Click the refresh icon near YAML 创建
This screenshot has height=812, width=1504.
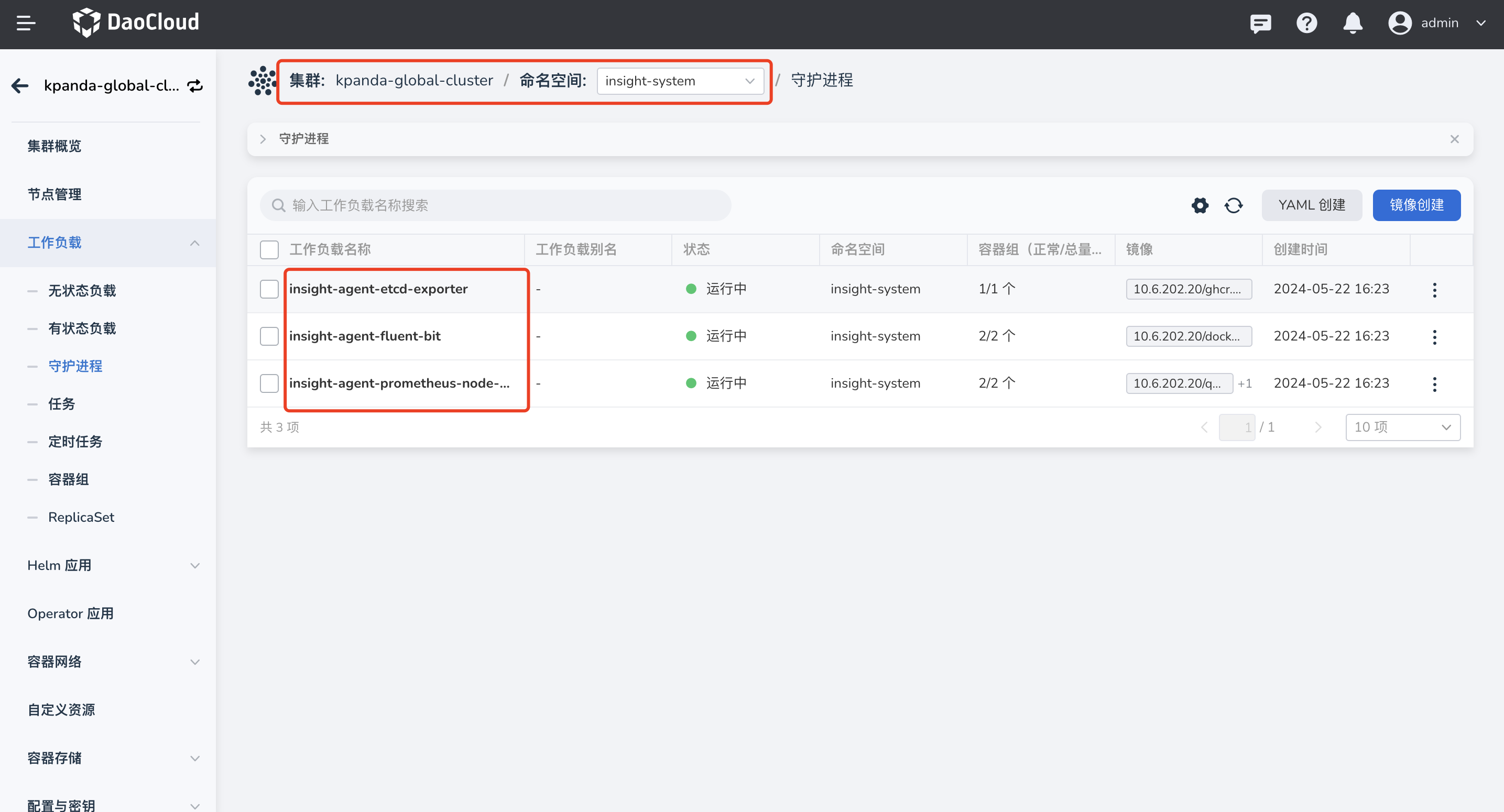point(1234,205)
